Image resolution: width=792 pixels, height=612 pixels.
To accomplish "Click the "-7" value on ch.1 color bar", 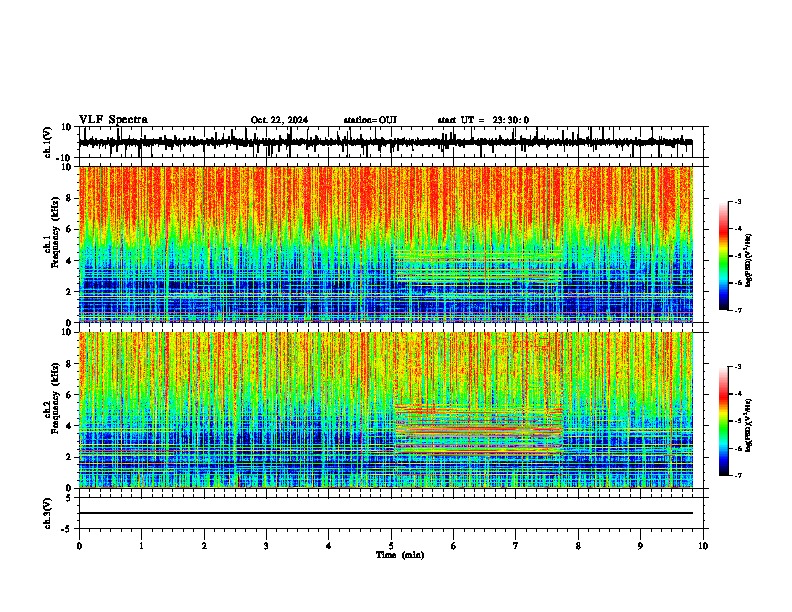I will (x=737, y=310).
